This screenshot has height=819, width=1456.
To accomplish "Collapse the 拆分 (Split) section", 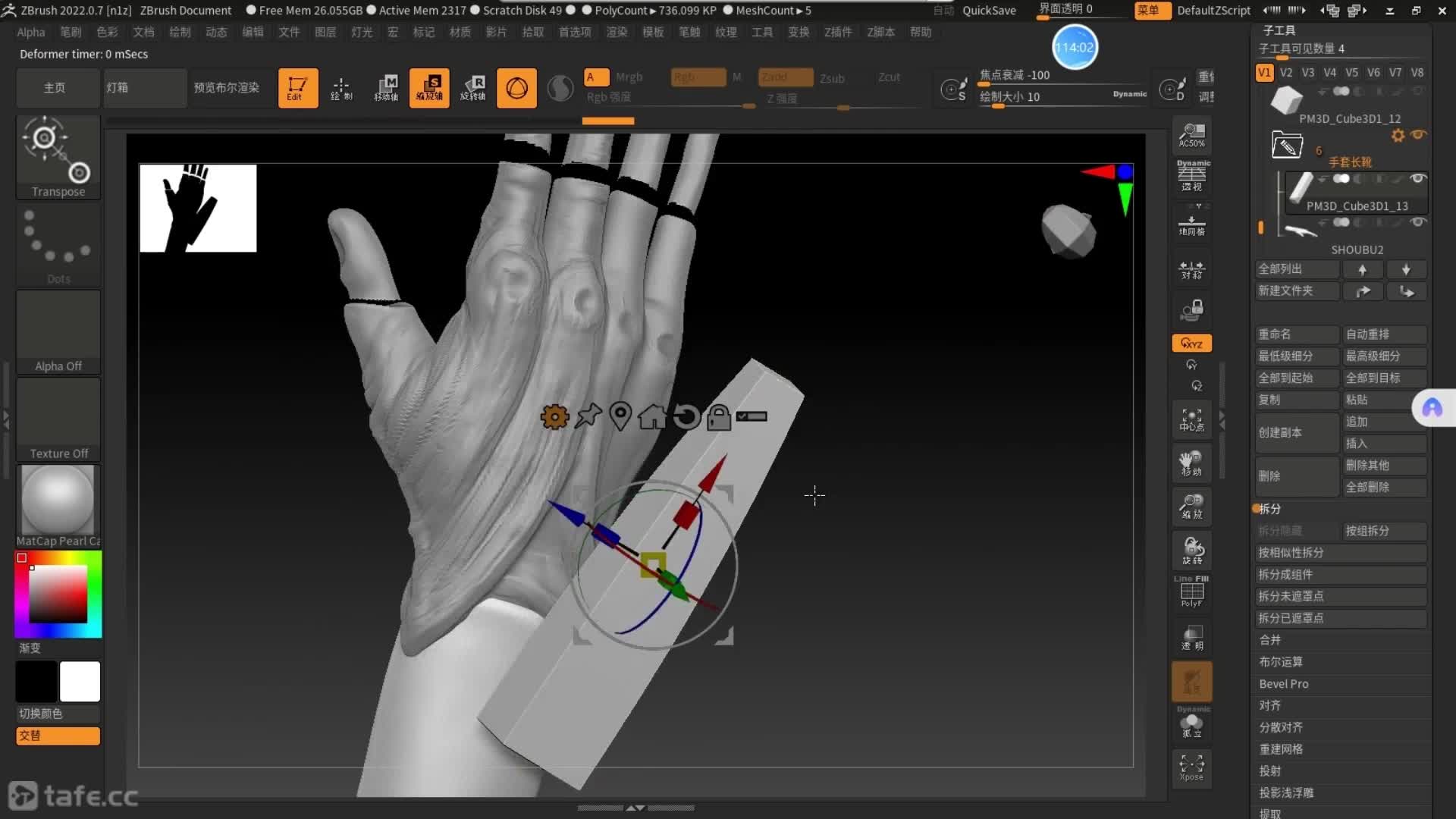I will [1270, 509].
